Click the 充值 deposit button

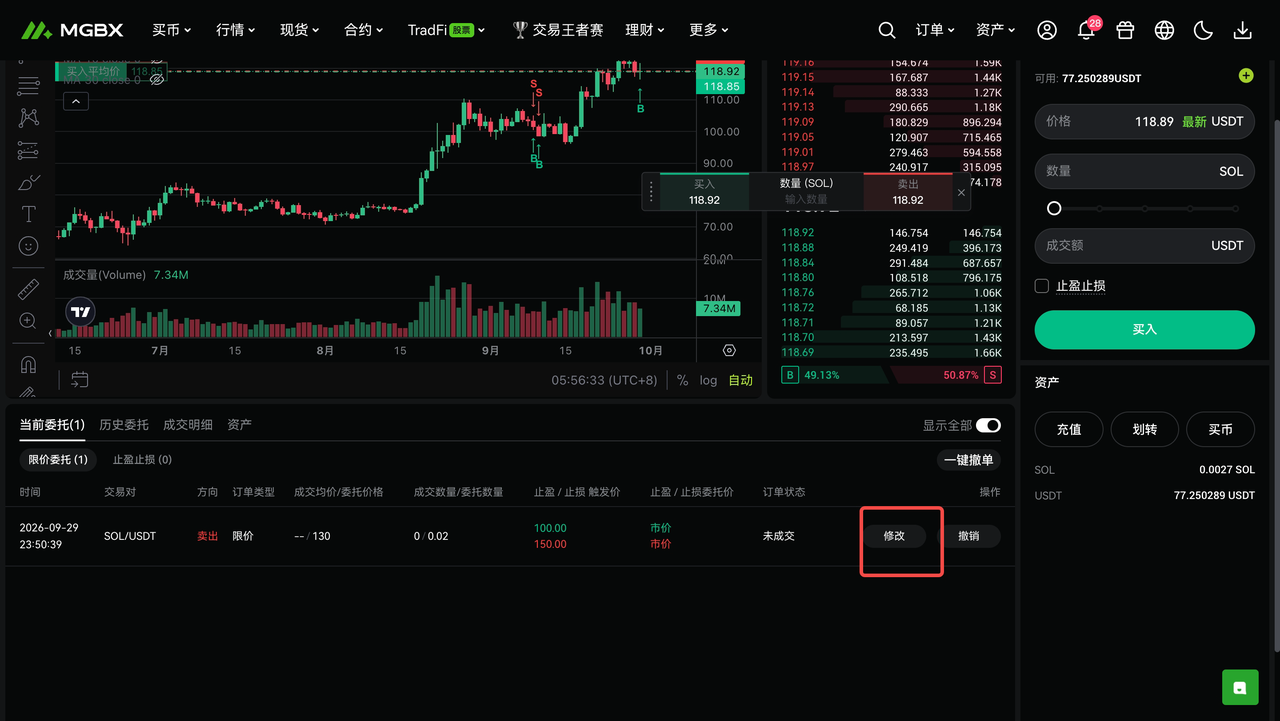pyautogui.click(x=1069, y=429)
